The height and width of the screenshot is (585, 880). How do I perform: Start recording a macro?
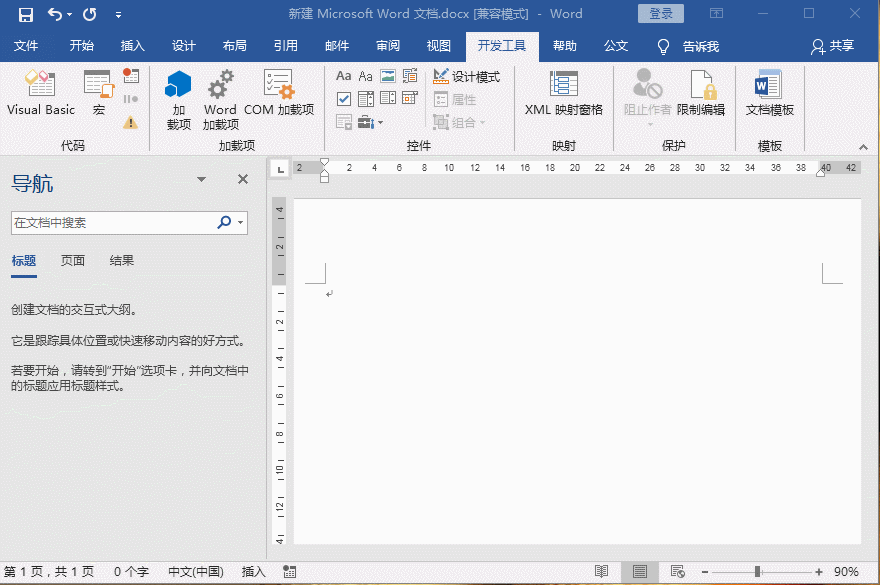coord(131,76)
